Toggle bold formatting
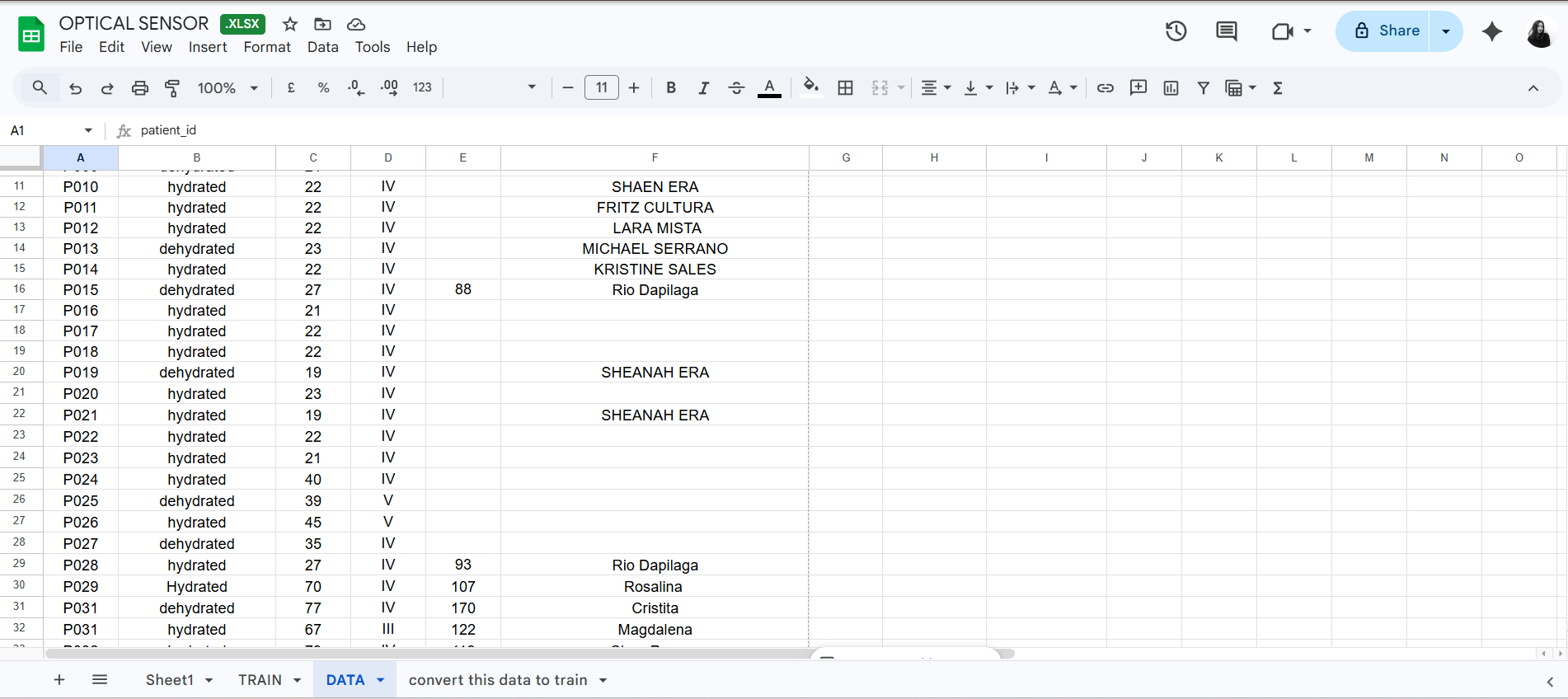This screenshot has height=699, width=1568. 671,87
